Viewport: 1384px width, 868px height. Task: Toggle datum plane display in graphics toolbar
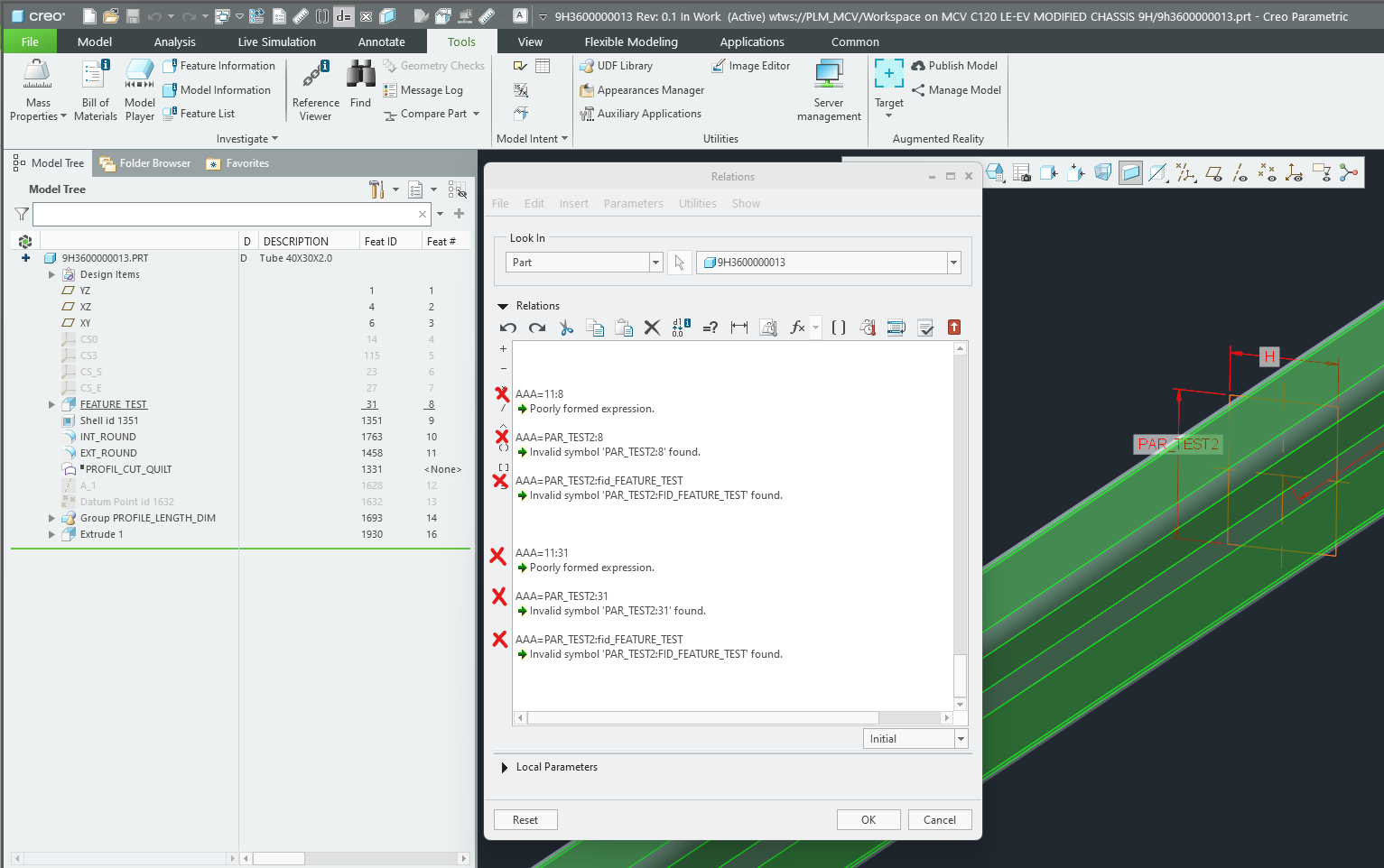(x=1212, y=172)
